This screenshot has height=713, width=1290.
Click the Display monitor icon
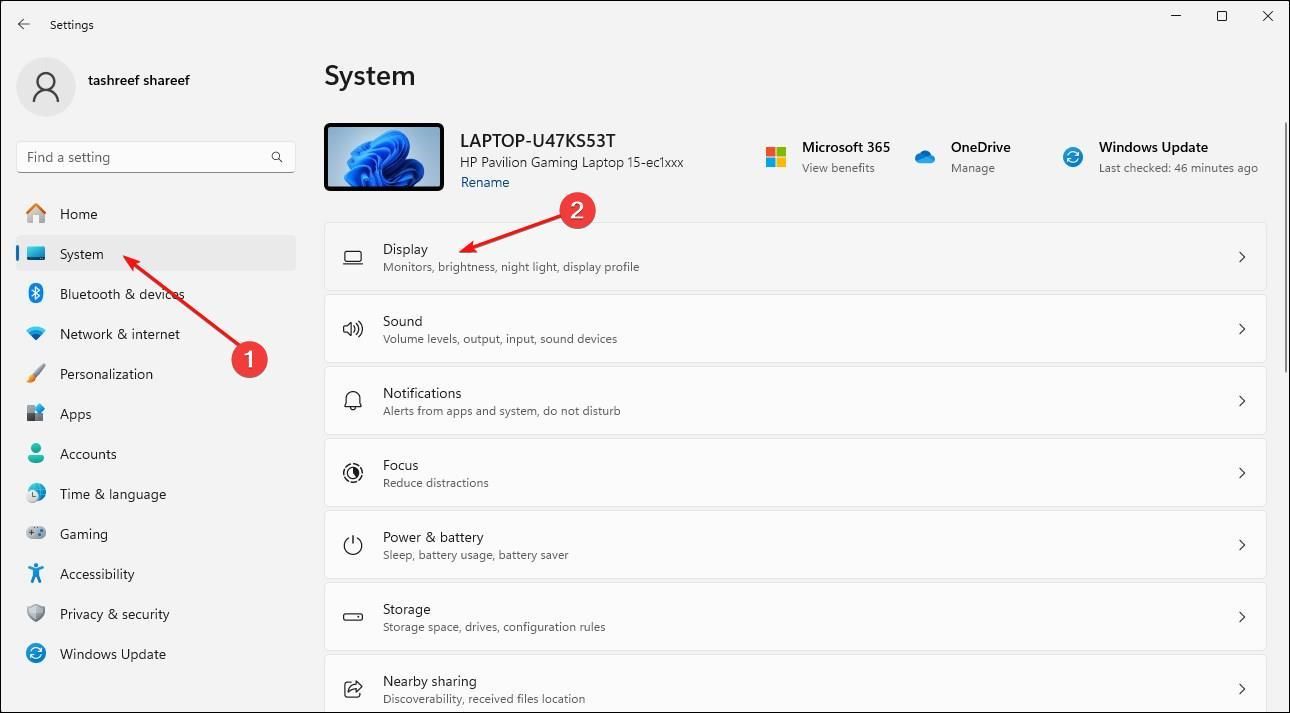[353, 257]
